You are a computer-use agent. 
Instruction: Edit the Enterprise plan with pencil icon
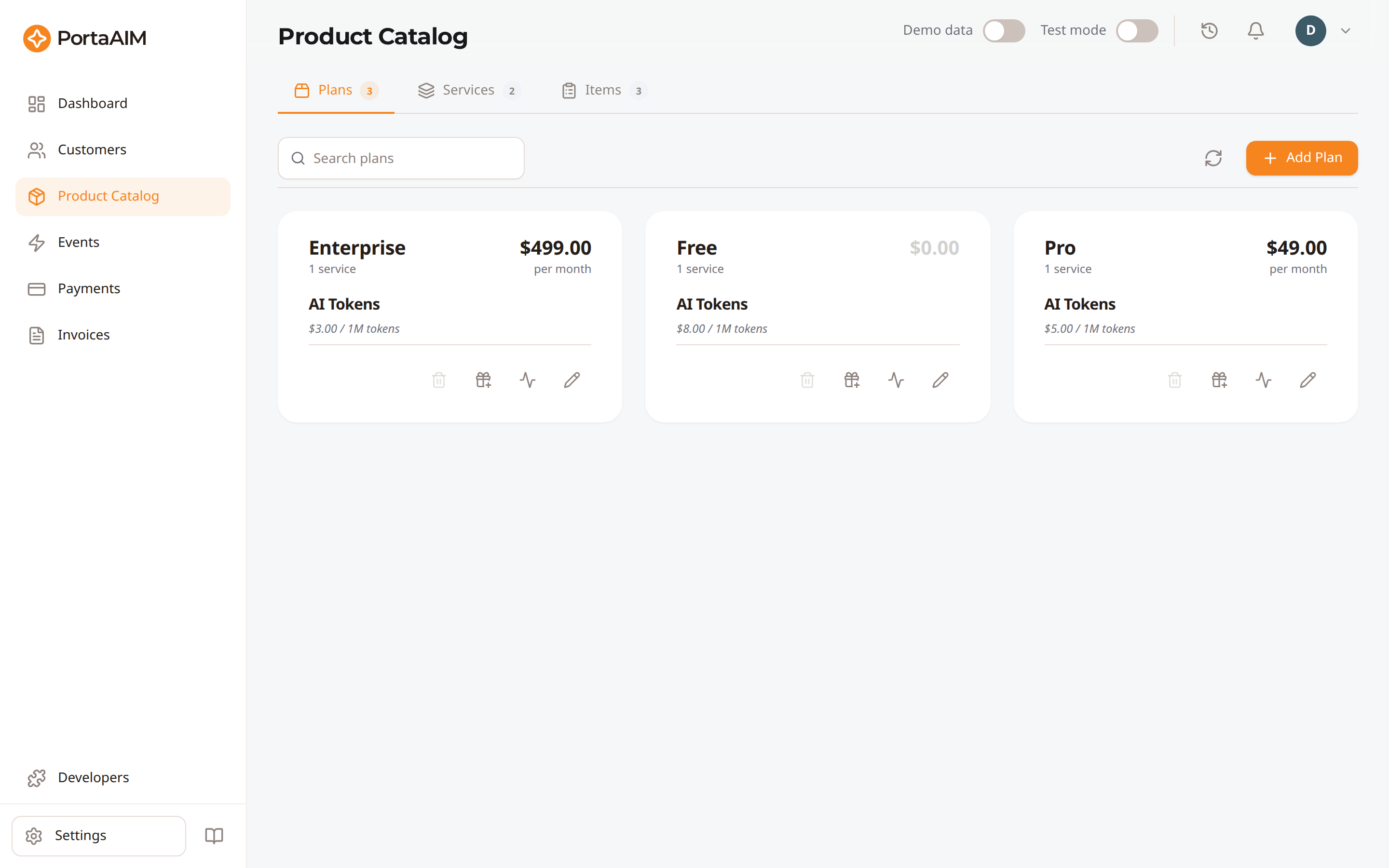click(x=572, y=380)
